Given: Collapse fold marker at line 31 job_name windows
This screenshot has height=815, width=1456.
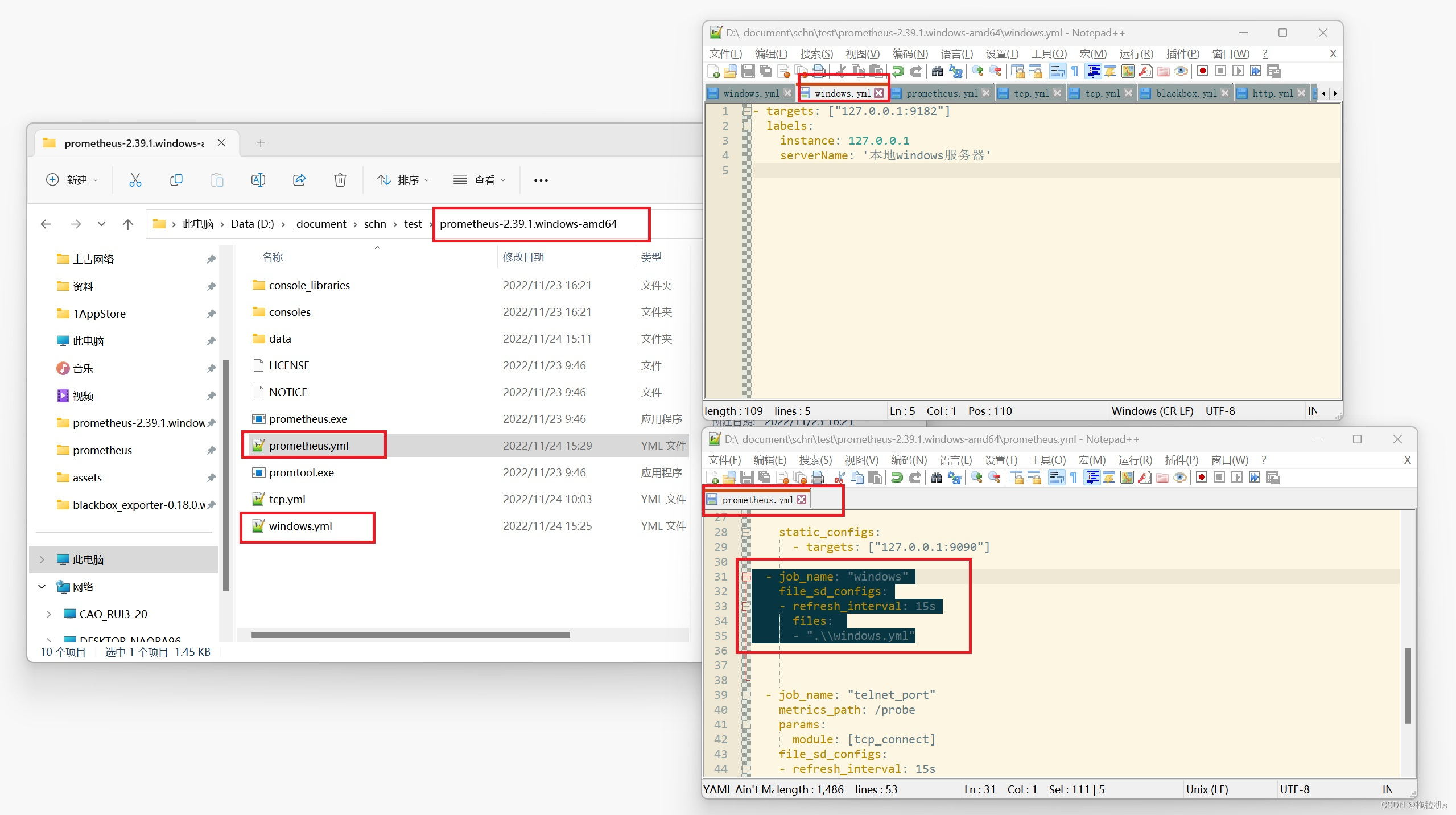Looking at the screenshot, I should pos(746,577).
